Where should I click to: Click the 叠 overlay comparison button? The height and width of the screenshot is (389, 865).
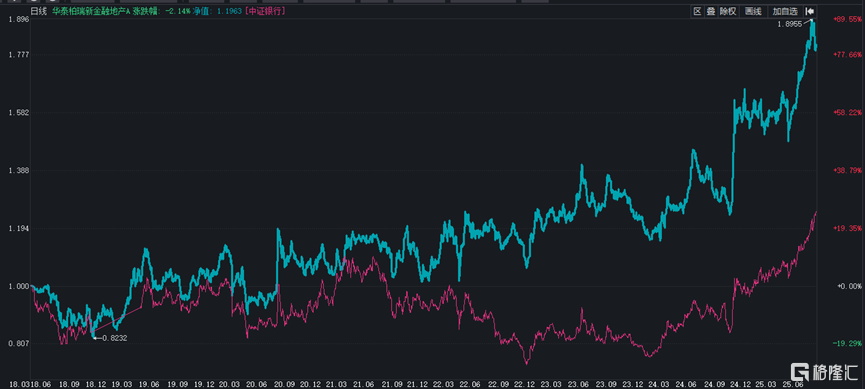pyautogui.click(x=711, y=11)
